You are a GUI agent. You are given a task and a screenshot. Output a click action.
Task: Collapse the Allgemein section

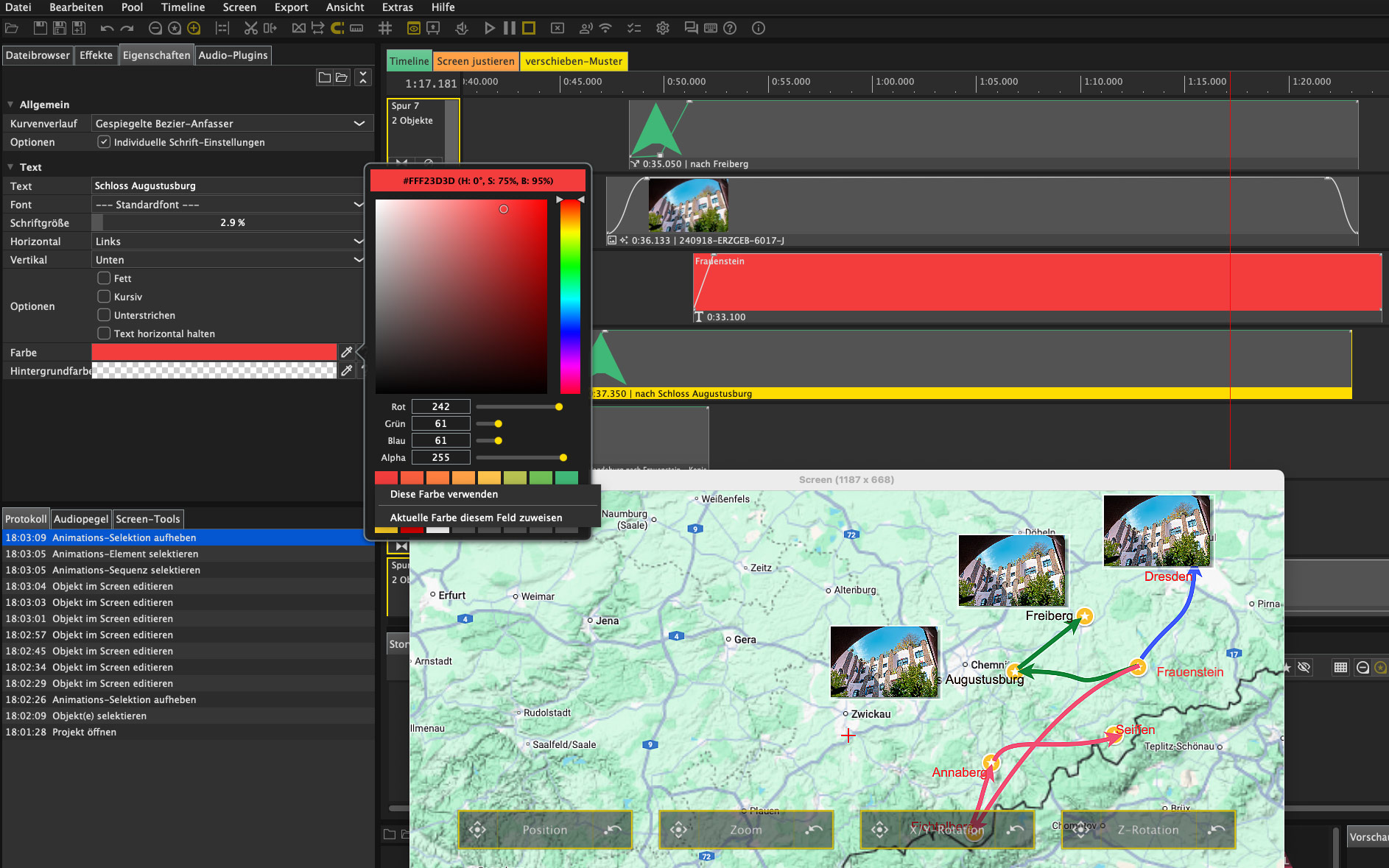click(x=10, y=105)
